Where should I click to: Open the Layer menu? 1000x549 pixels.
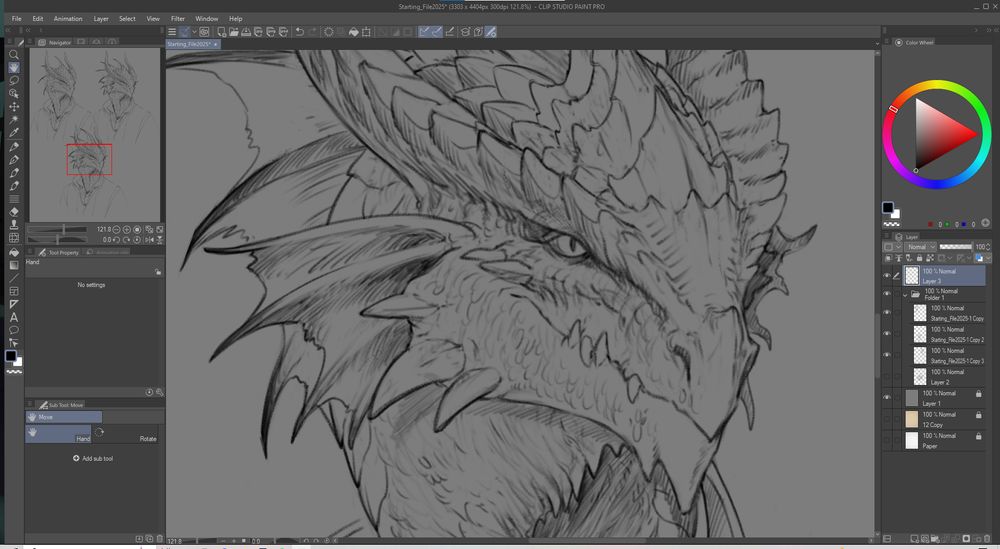(x=101, y=18)
